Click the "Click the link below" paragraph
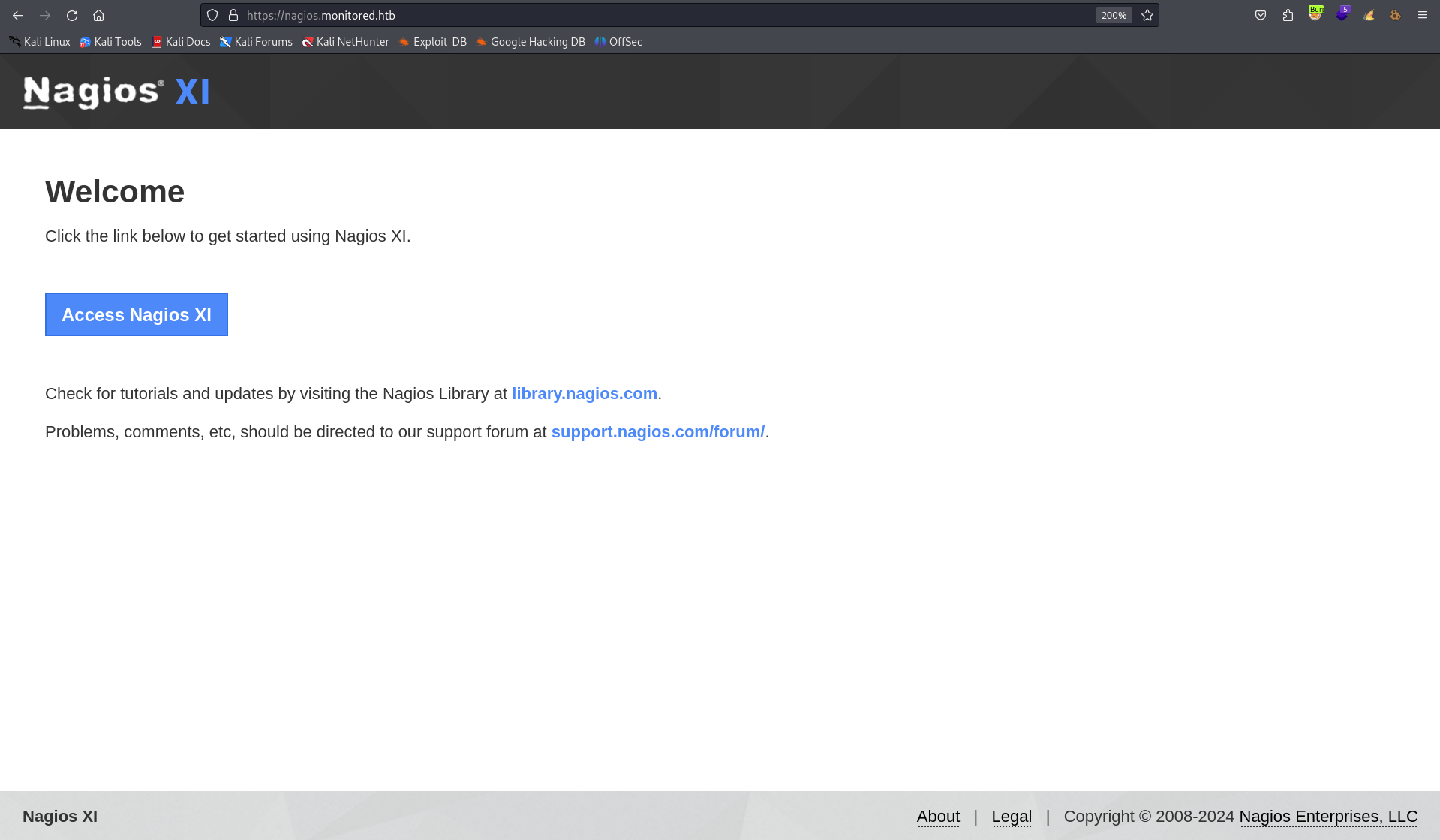 [228, 236]
